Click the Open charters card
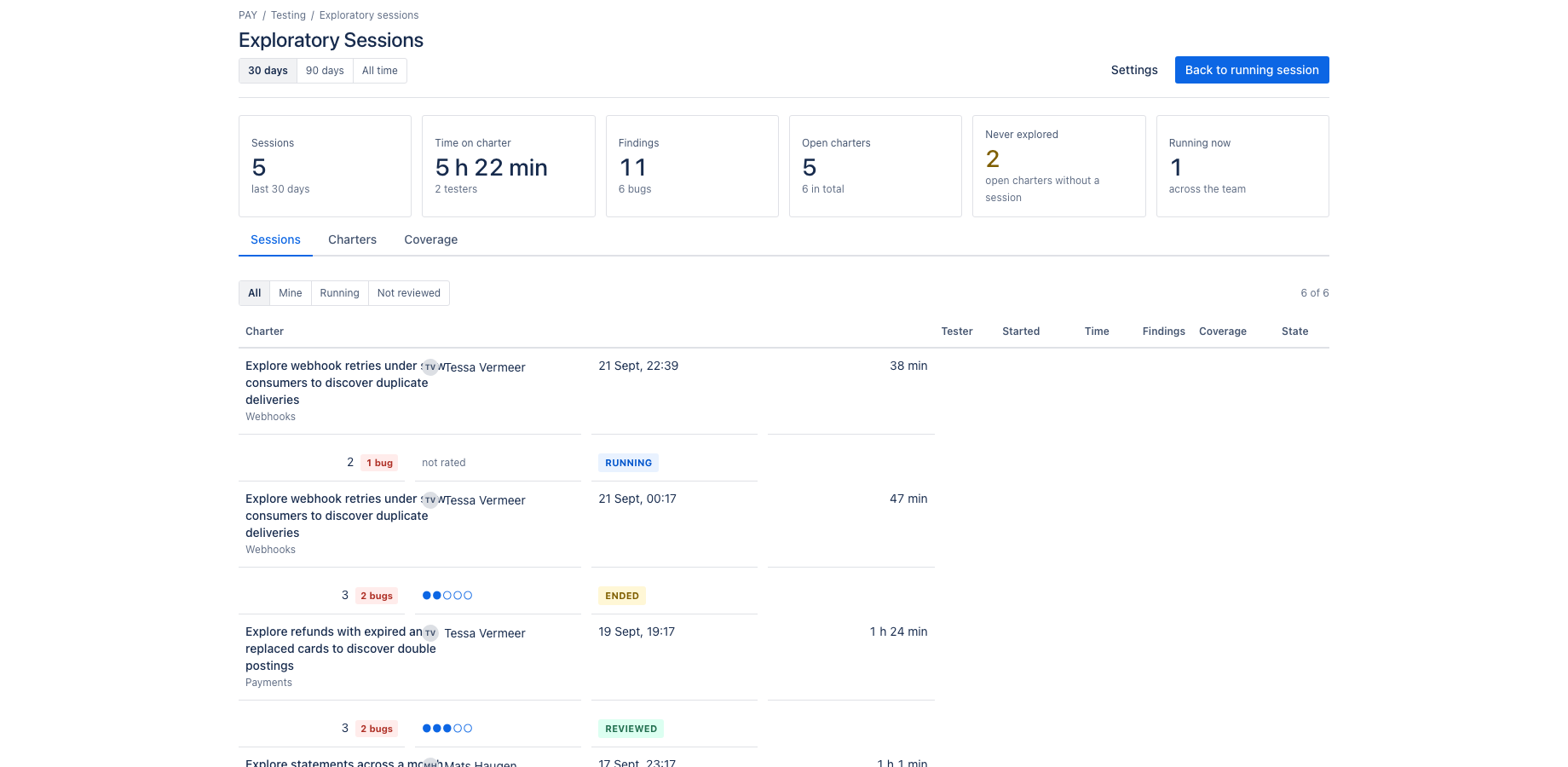Image resolution: width=1568 pixels, height=767 pixels. point(875,166)
